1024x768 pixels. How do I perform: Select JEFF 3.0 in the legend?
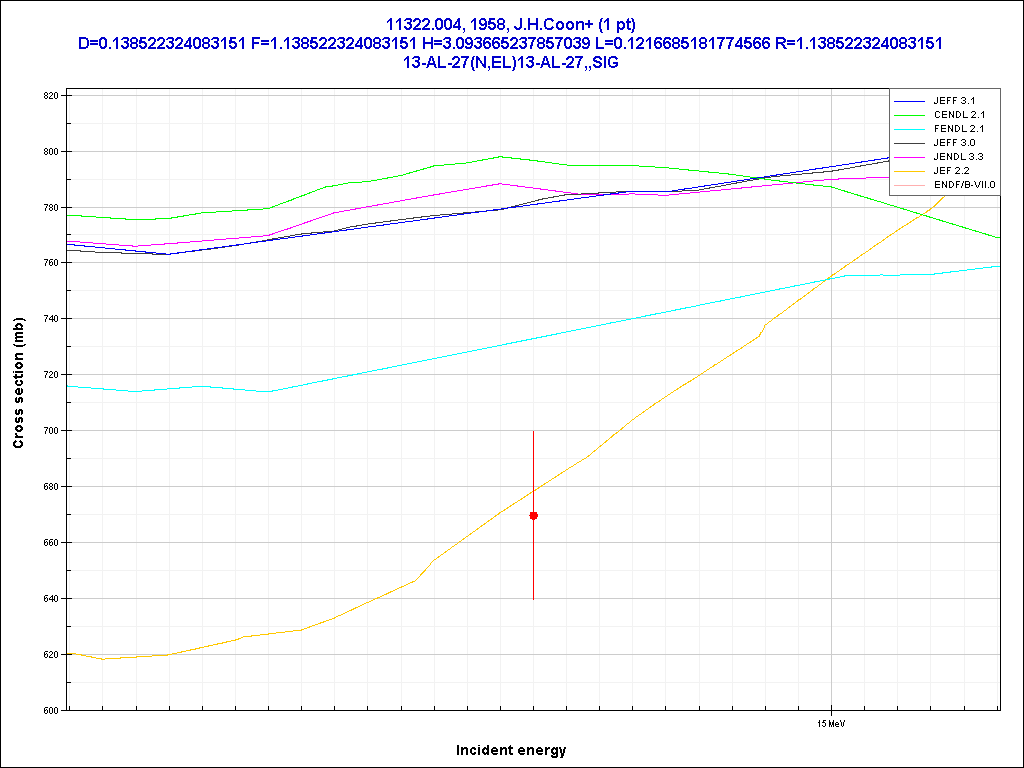tap(954, 143)
